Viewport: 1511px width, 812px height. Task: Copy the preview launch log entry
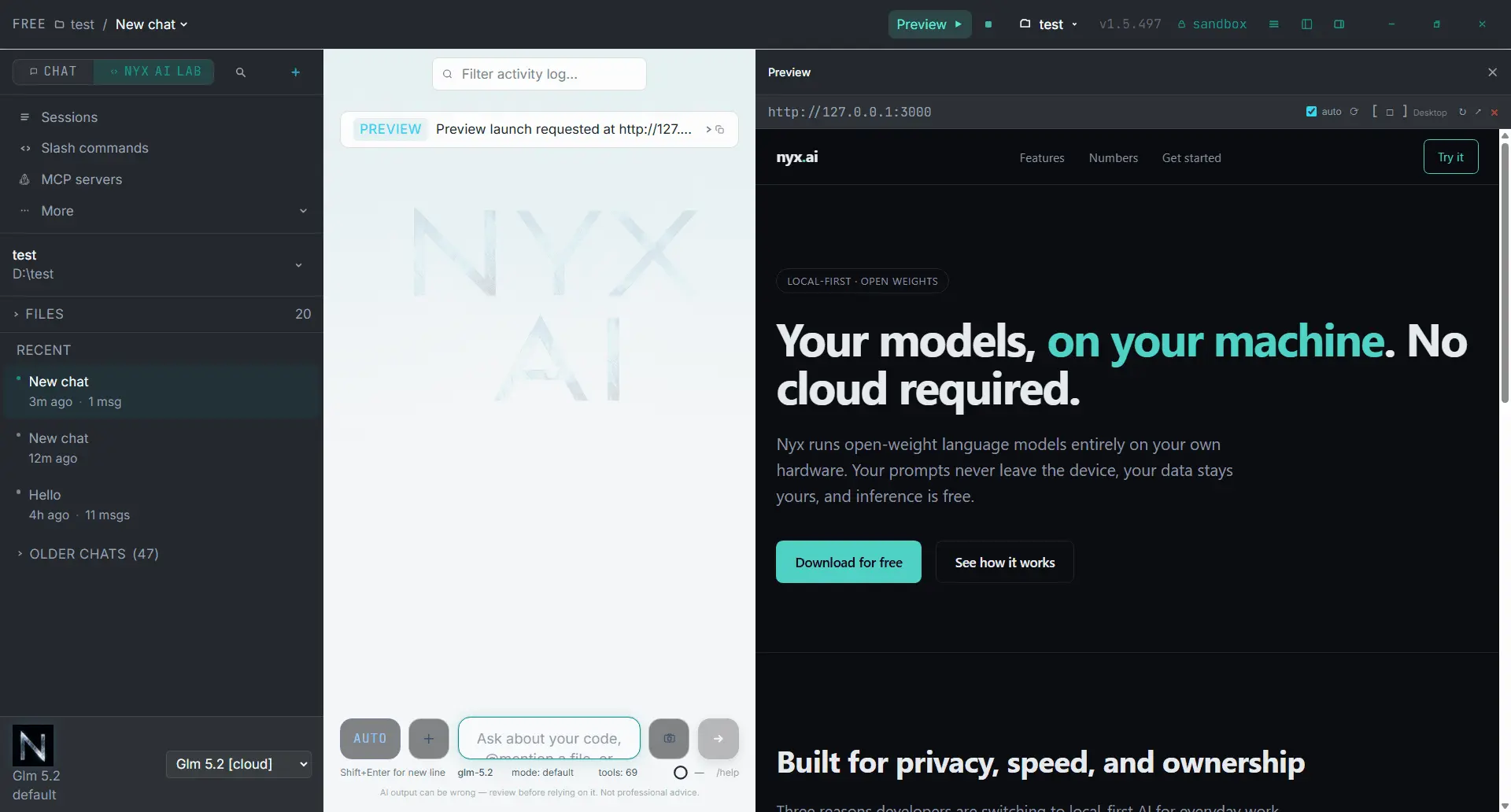[720, 130]
